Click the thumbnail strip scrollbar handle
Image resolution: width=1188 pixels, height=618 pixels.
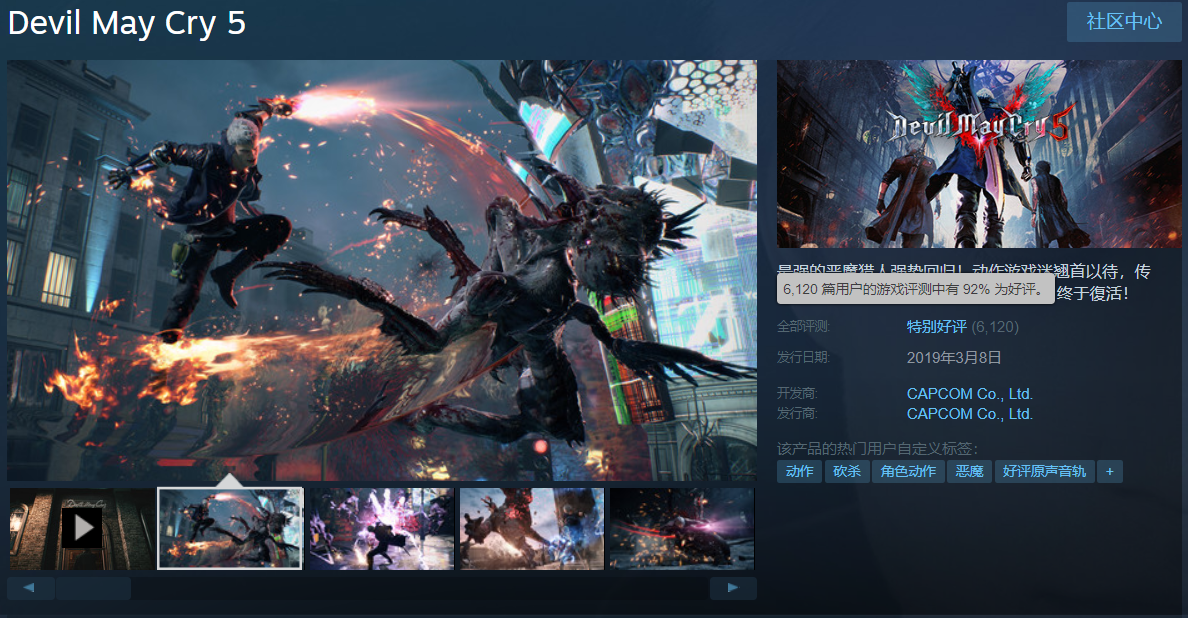(x=93, y=588)
